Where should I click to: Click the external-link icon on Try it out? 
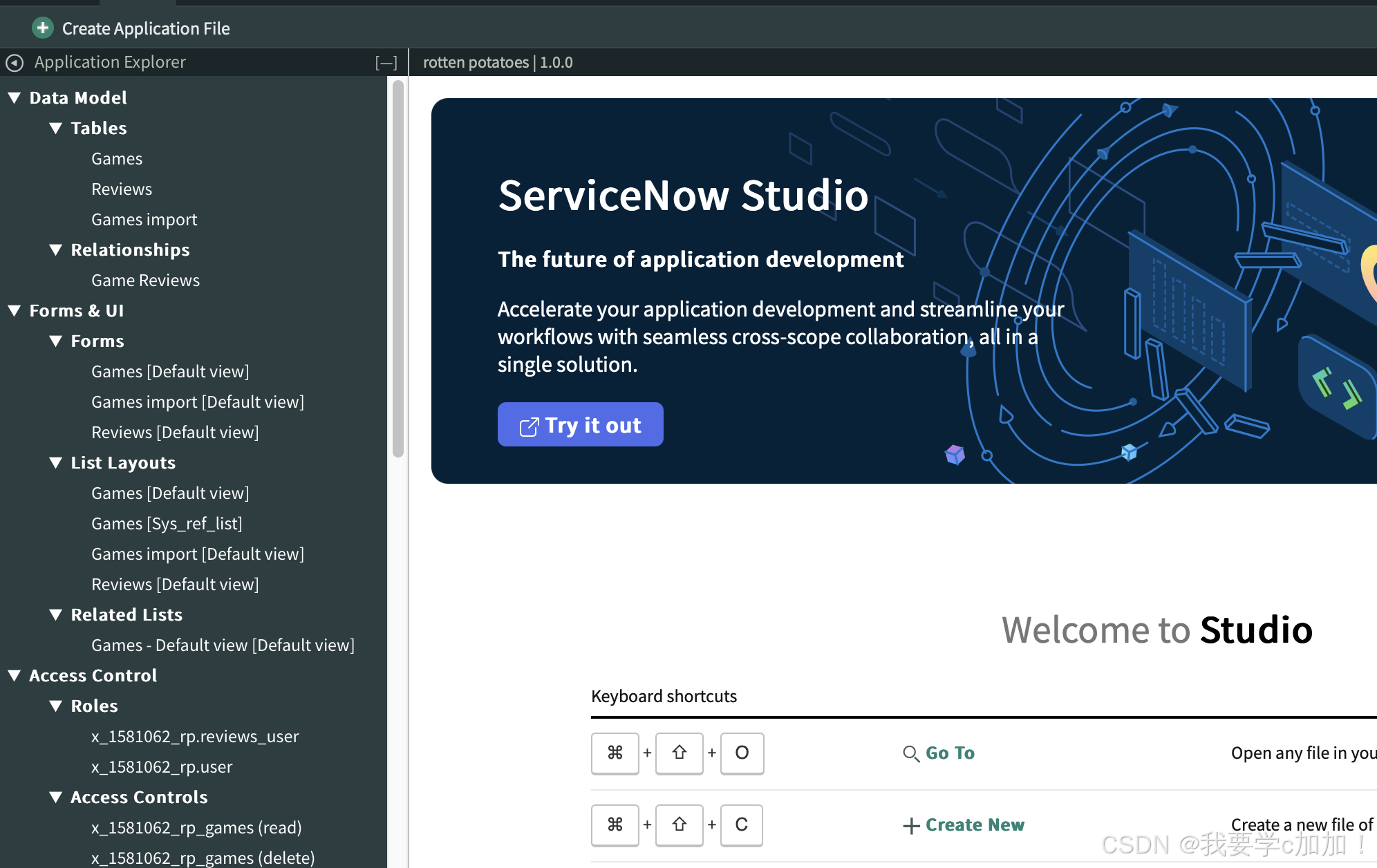(529, 426)
